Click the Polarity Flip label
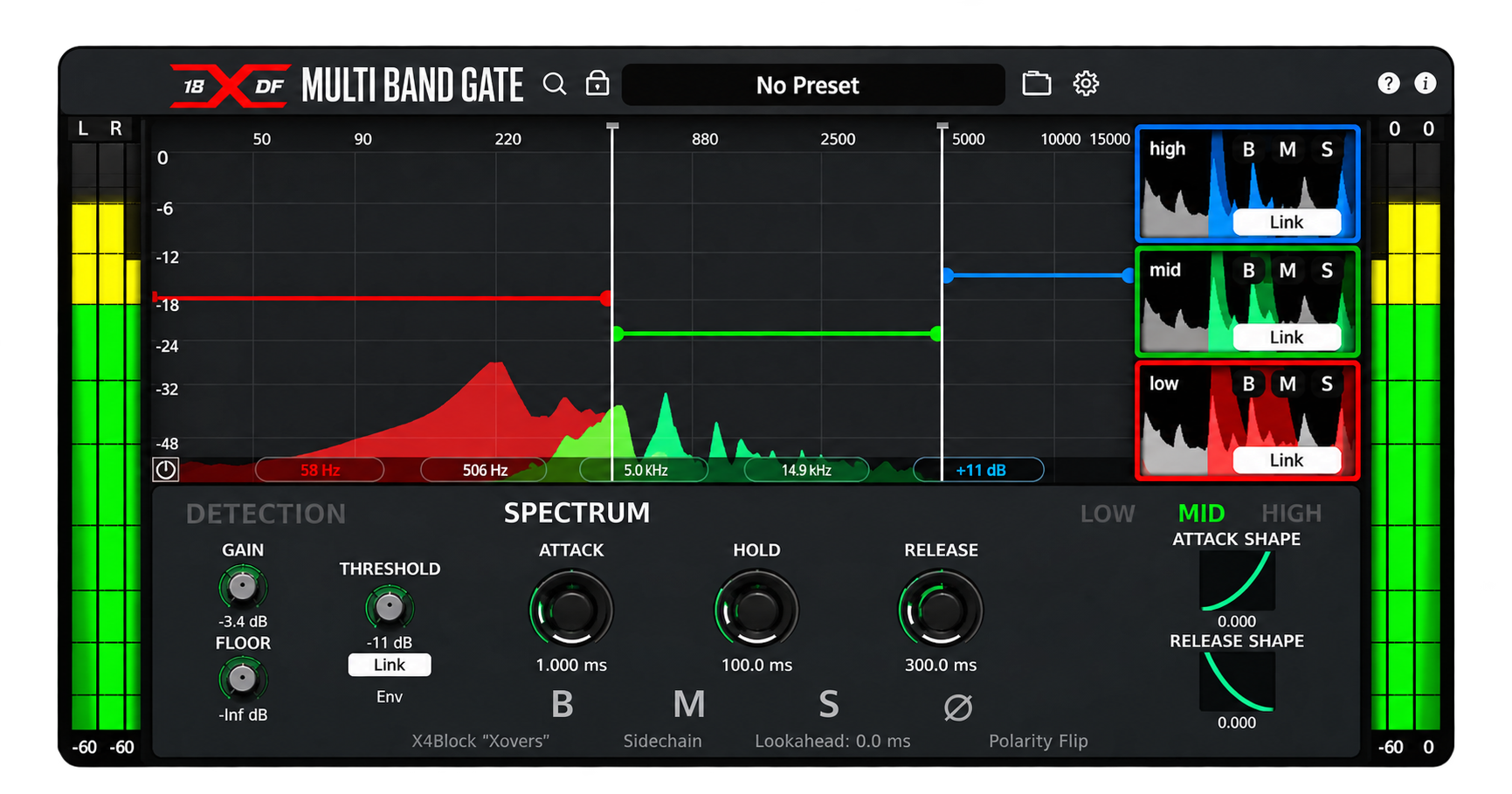Image resolution: width=1512 pixels, height=794 pixels. [1038, 742]
